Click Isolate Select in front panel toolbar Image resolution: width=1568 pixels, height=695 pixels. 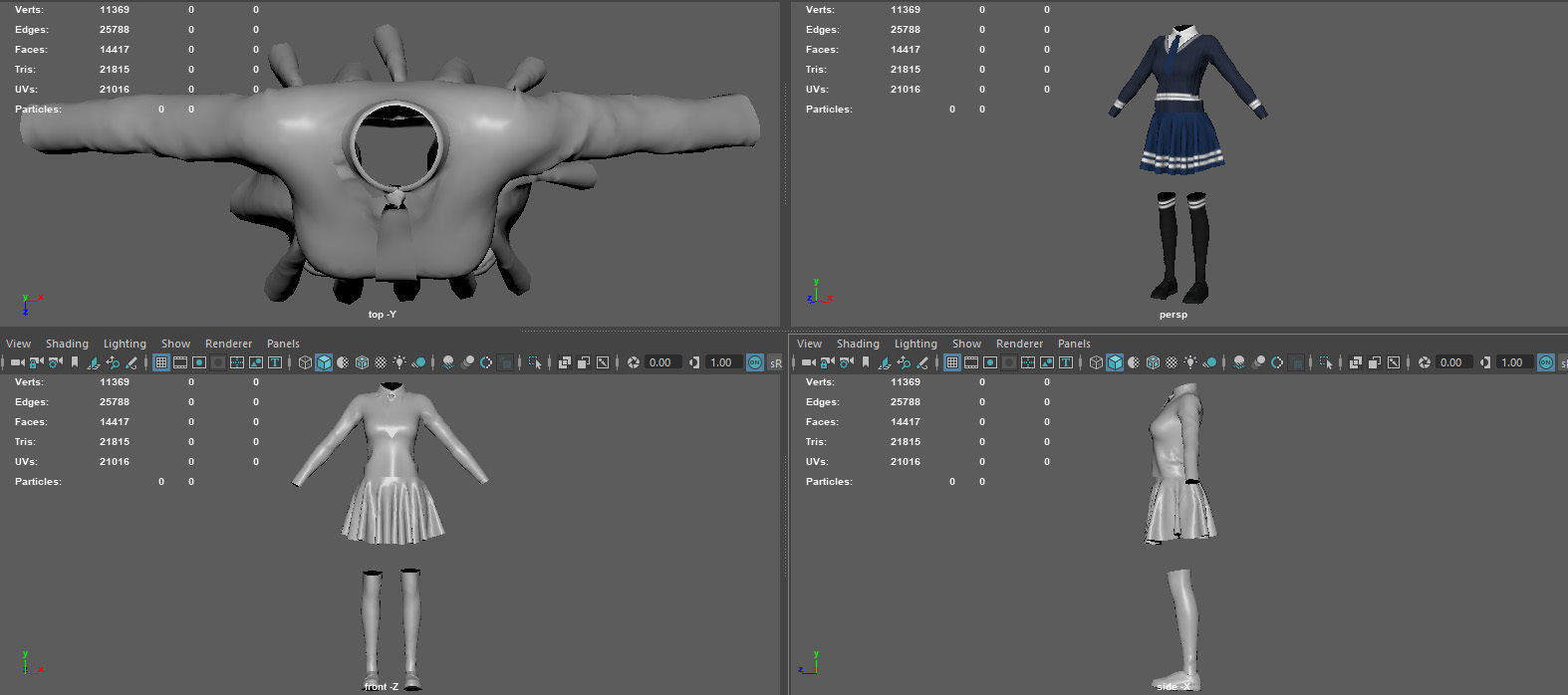[x=535, y=362]
